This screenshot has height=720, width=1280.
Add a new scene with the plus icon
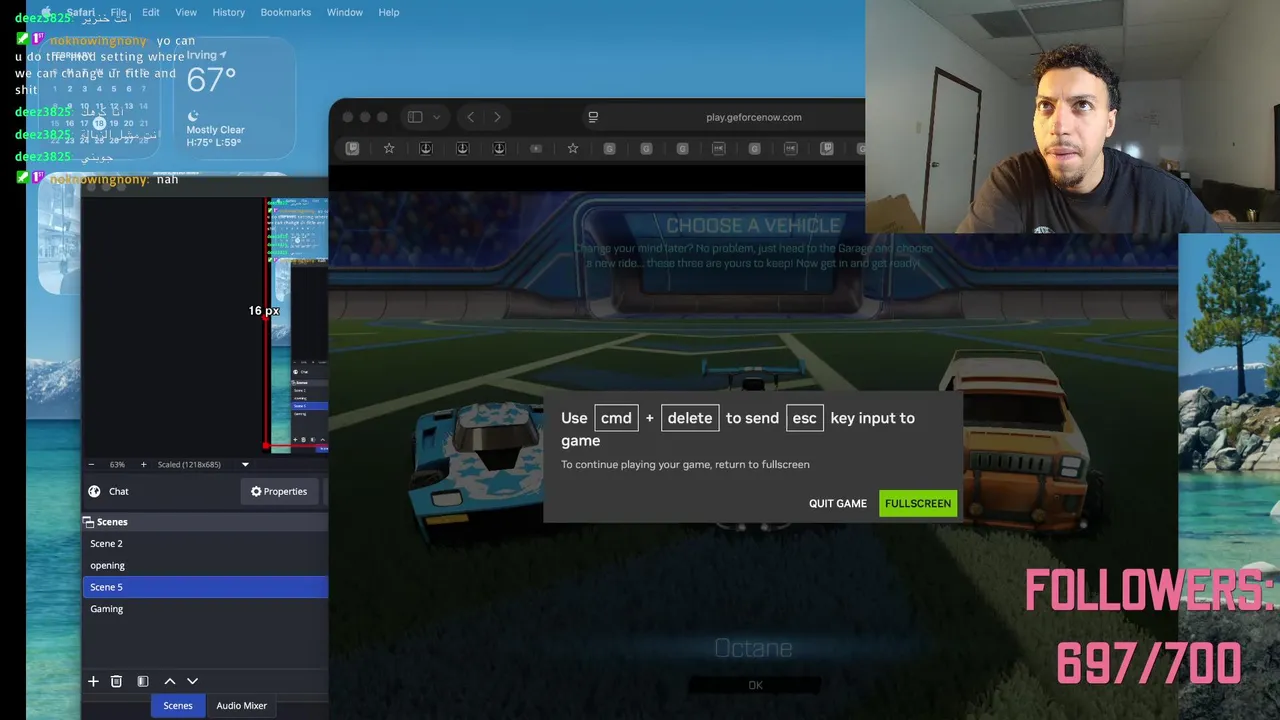point(93,681)
